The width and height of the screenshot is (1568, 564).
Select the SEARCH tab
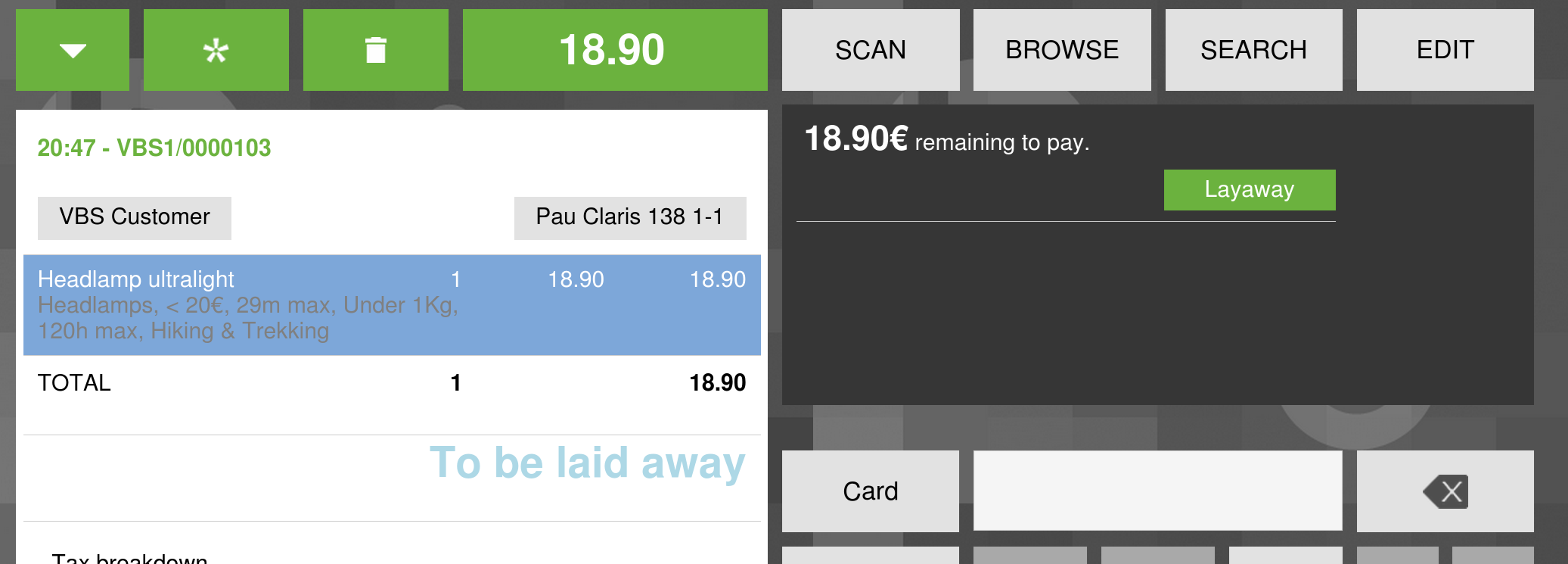point(1253,50)
